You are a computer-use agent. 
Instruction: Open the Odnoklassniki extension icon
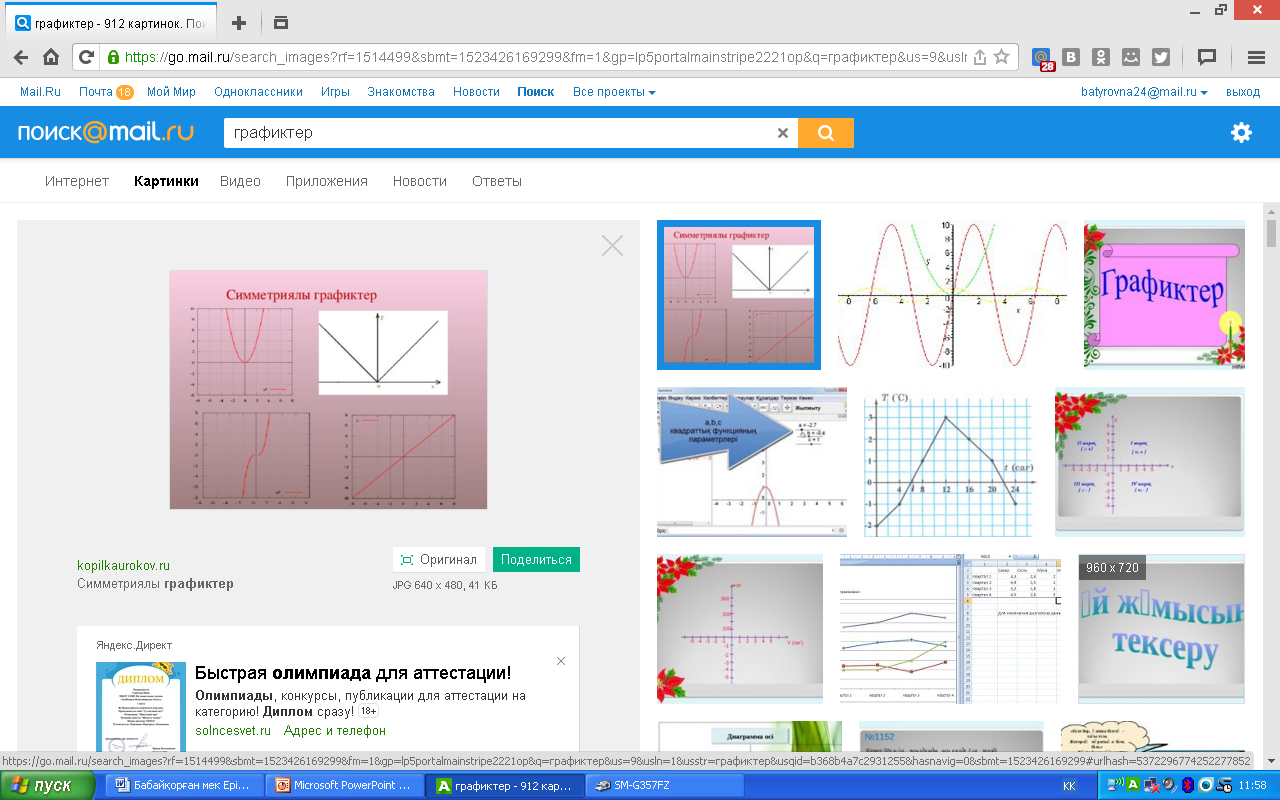[x=1101, y=57]
